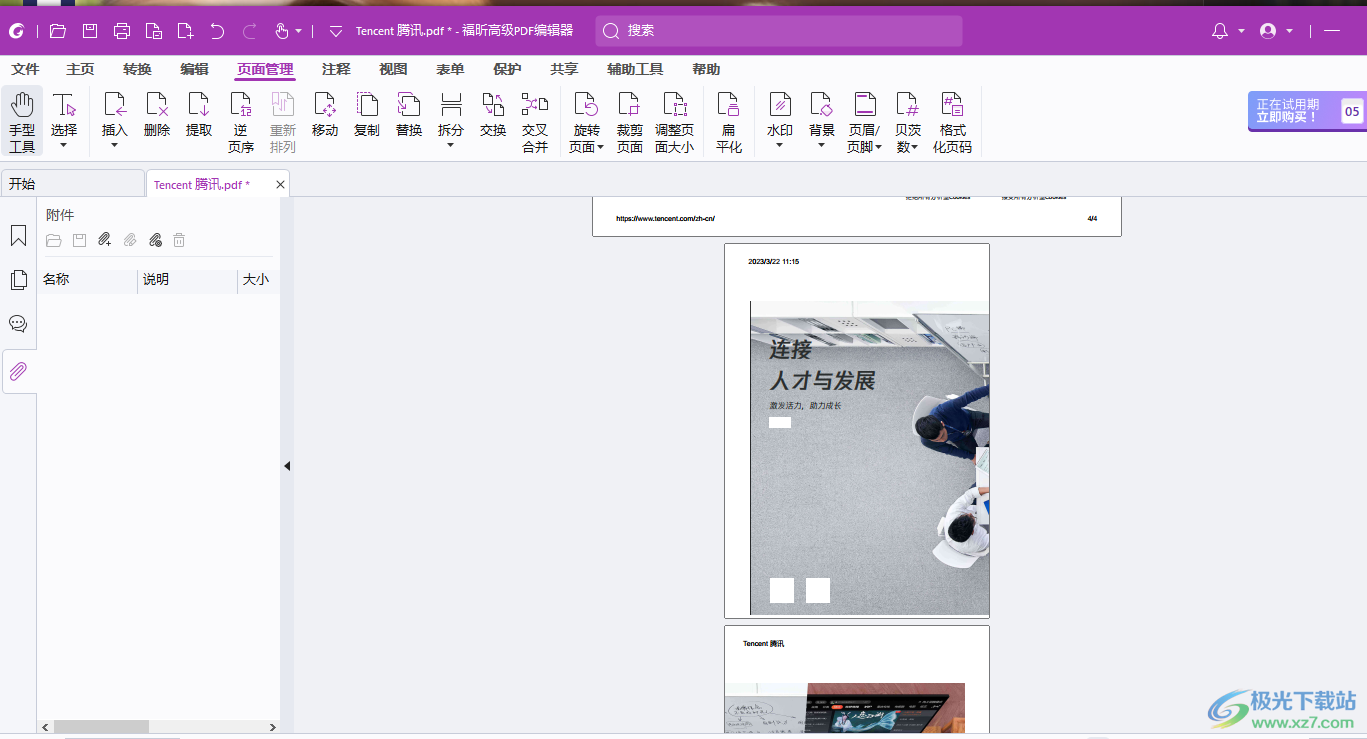This screenshot has height=739, width=1367.
Task: Click the 立即购买 trial purchase button
Action: point(1307,111)
